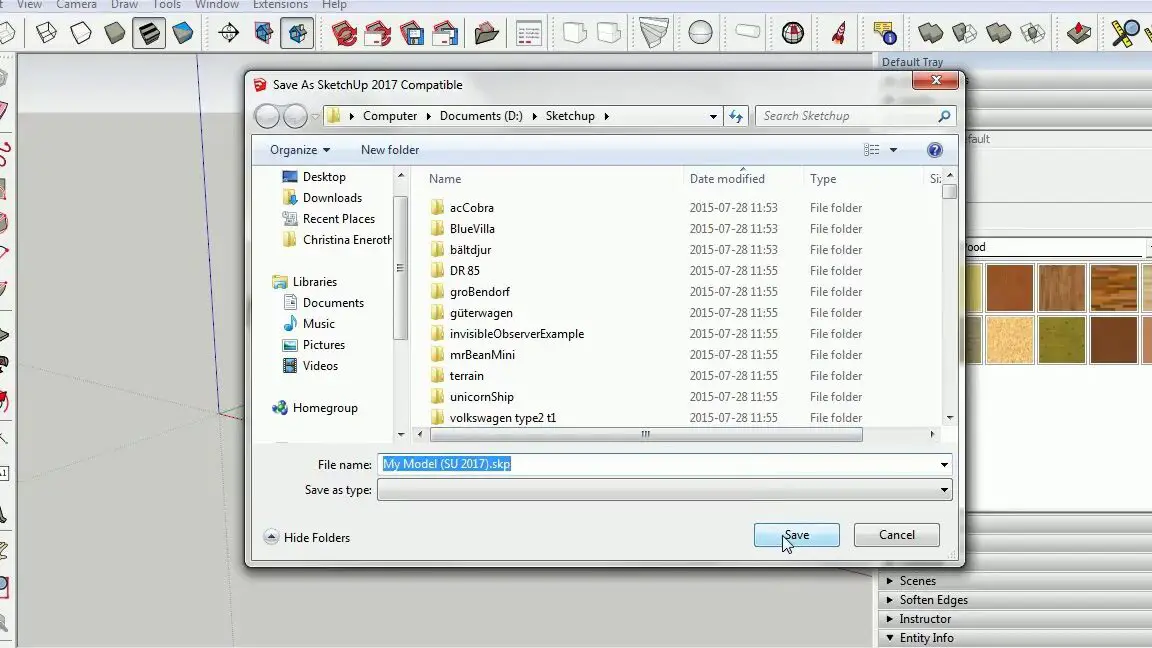Sort files by Date modified column
The width and height of the screenshot is (1152, 648).
727,179
